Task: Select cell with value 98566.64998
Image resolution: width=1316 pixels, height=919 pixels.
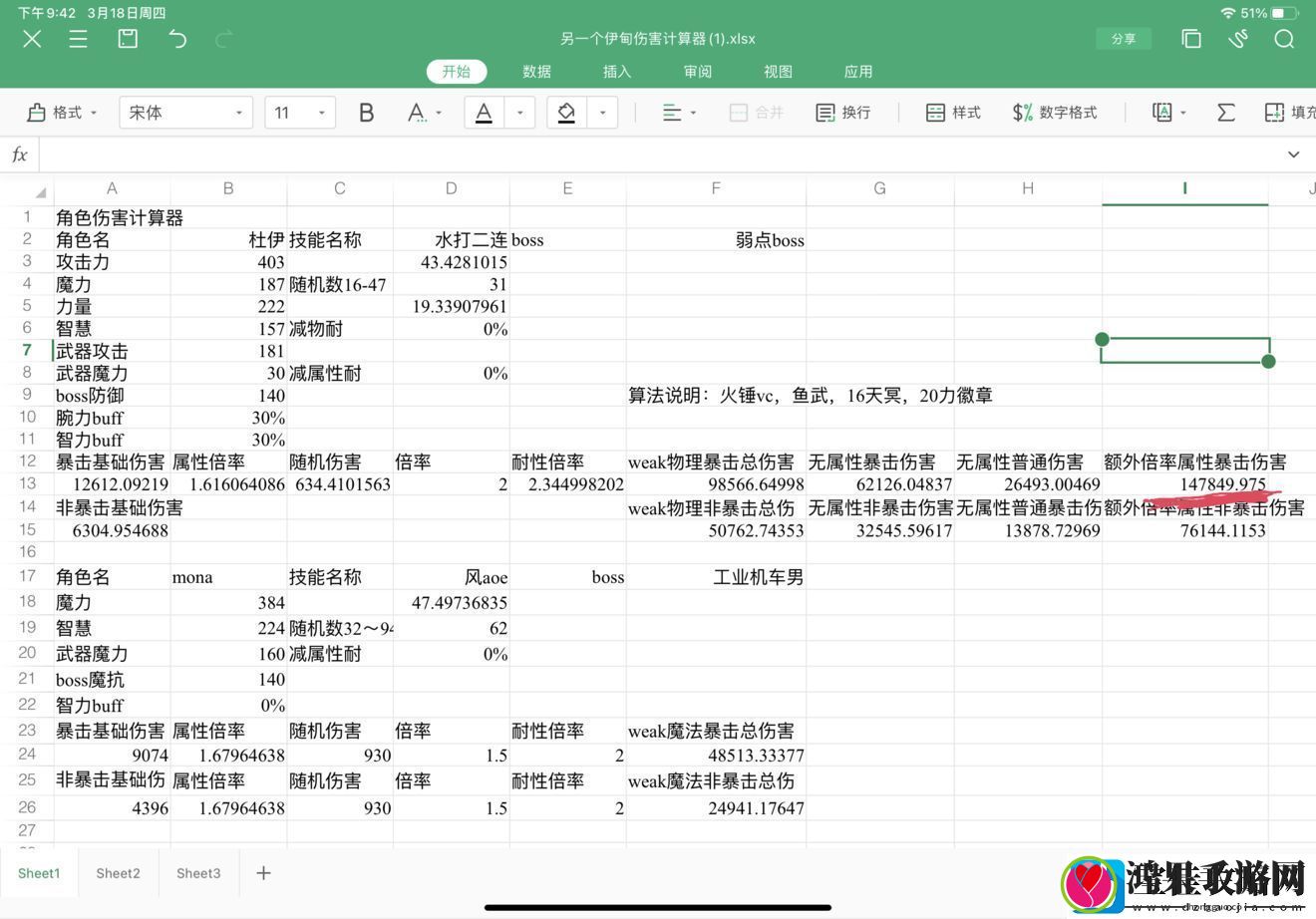Action: (716, 484)
